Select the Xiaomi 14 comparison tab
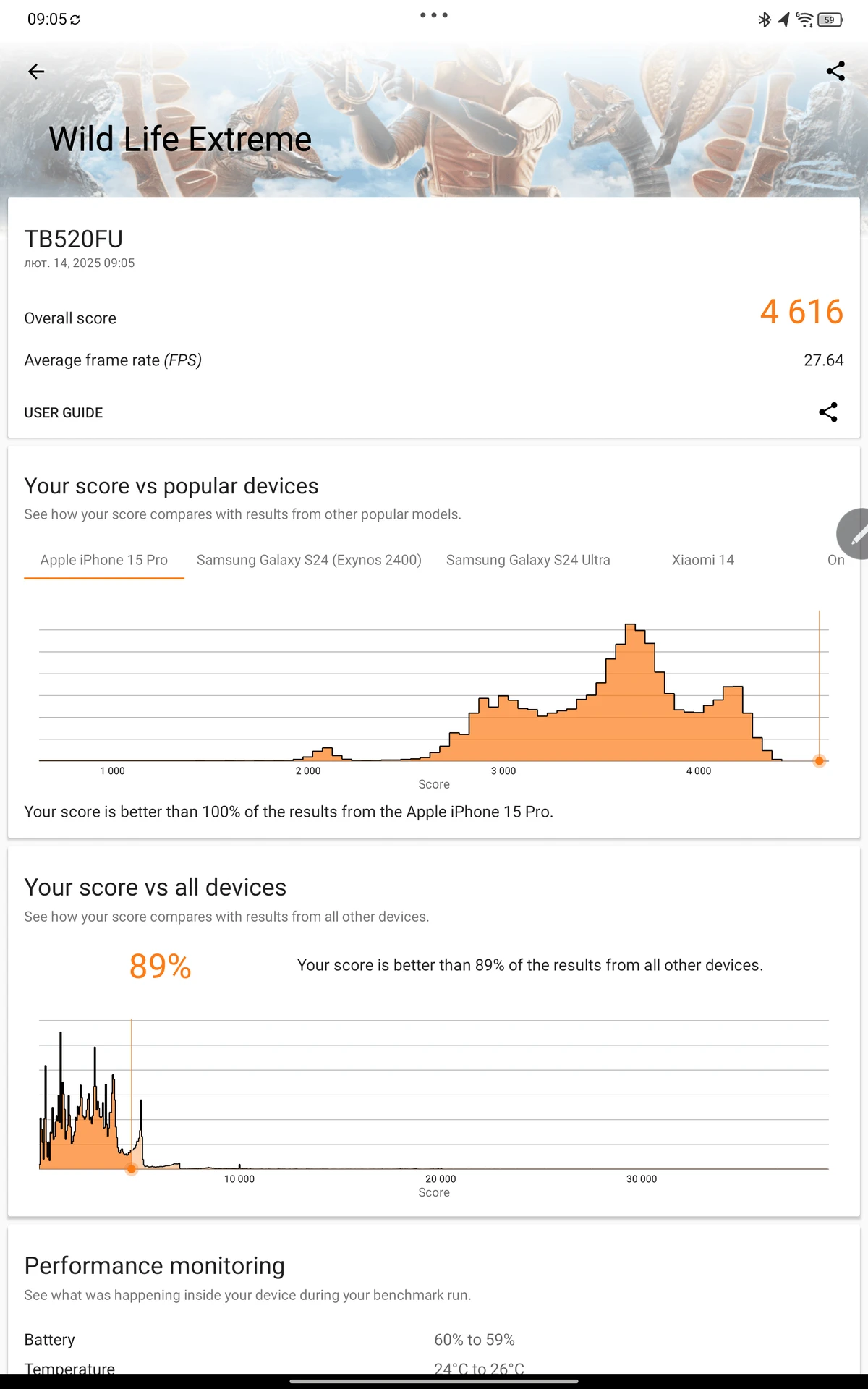 coord(702,560)
